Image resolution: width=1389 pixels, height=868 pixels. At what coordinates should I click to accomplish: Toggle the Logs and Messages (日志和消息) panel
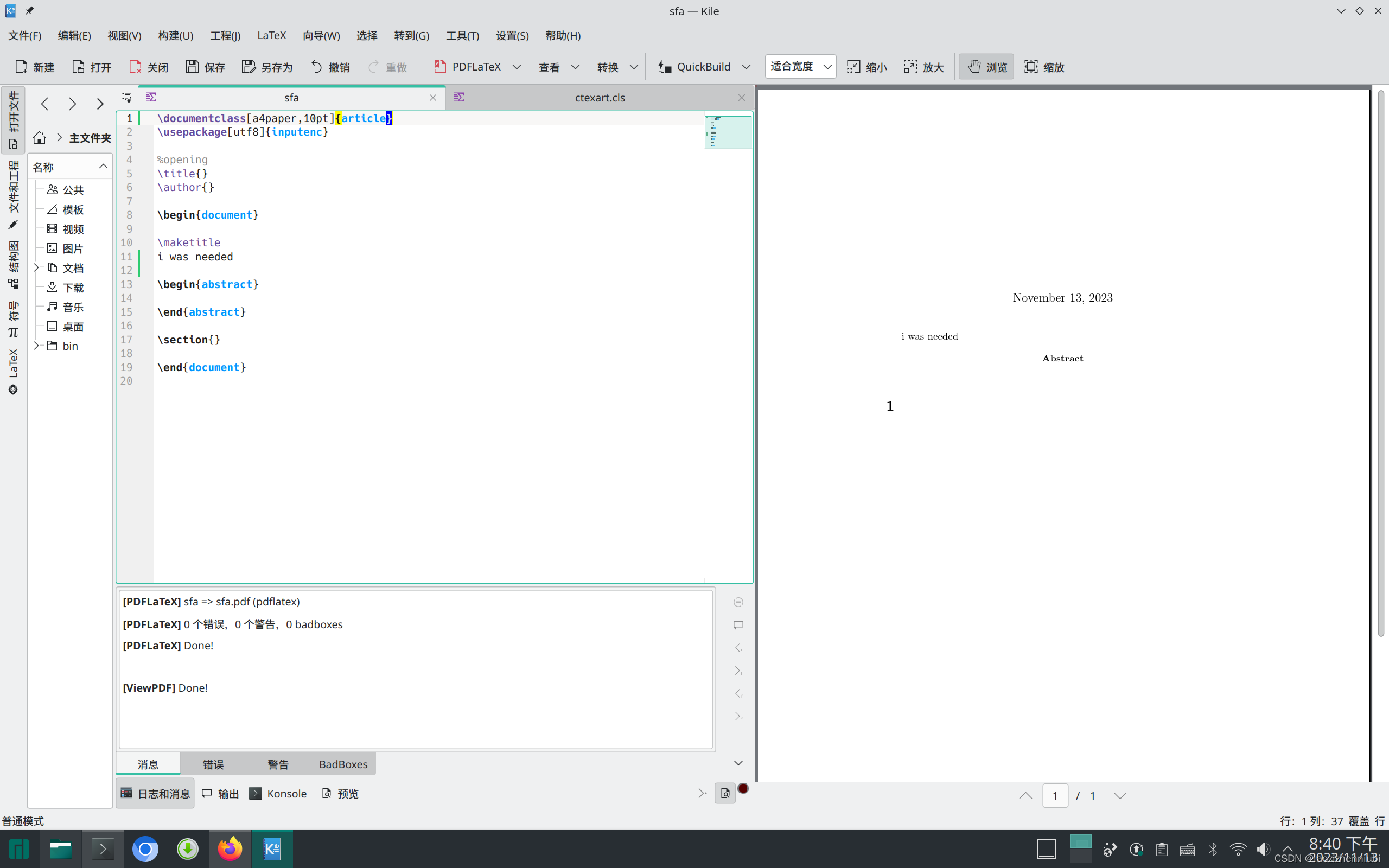[155, 793]
